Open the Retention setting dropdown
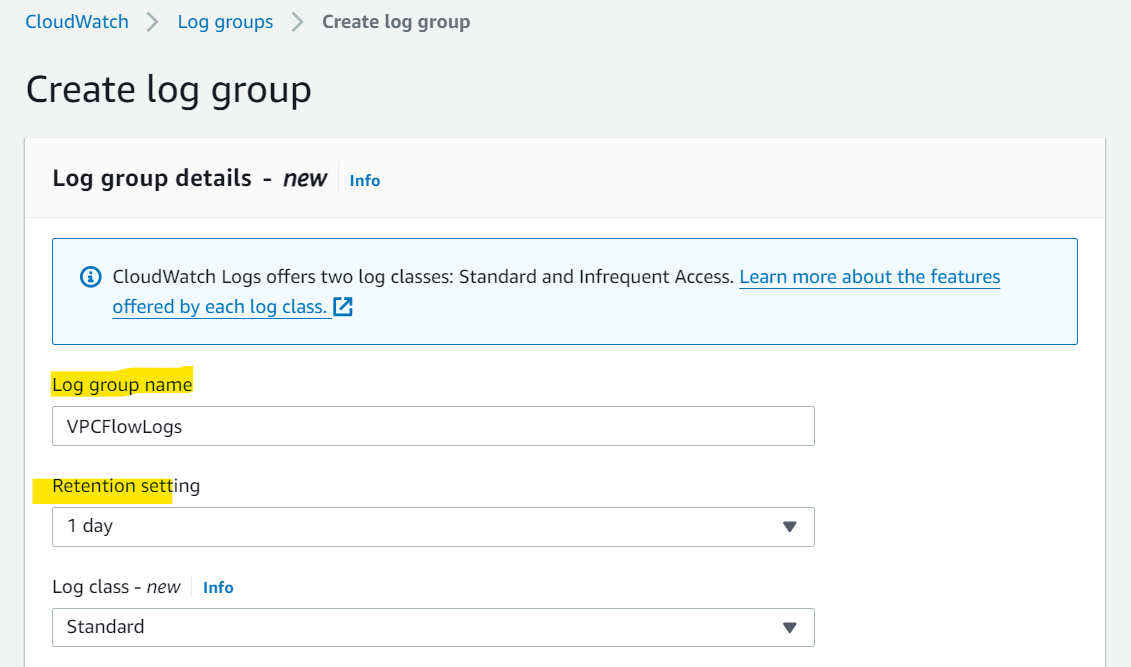Image resolution: width=1131 pixels, height=667 pixels. (x=433, y=526)
